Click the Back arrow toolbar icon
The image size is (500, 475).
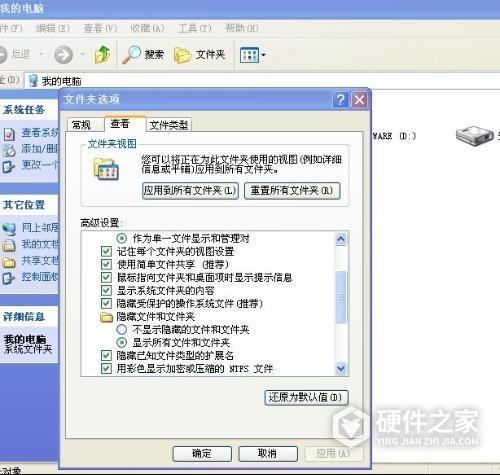tap(3, 55)
